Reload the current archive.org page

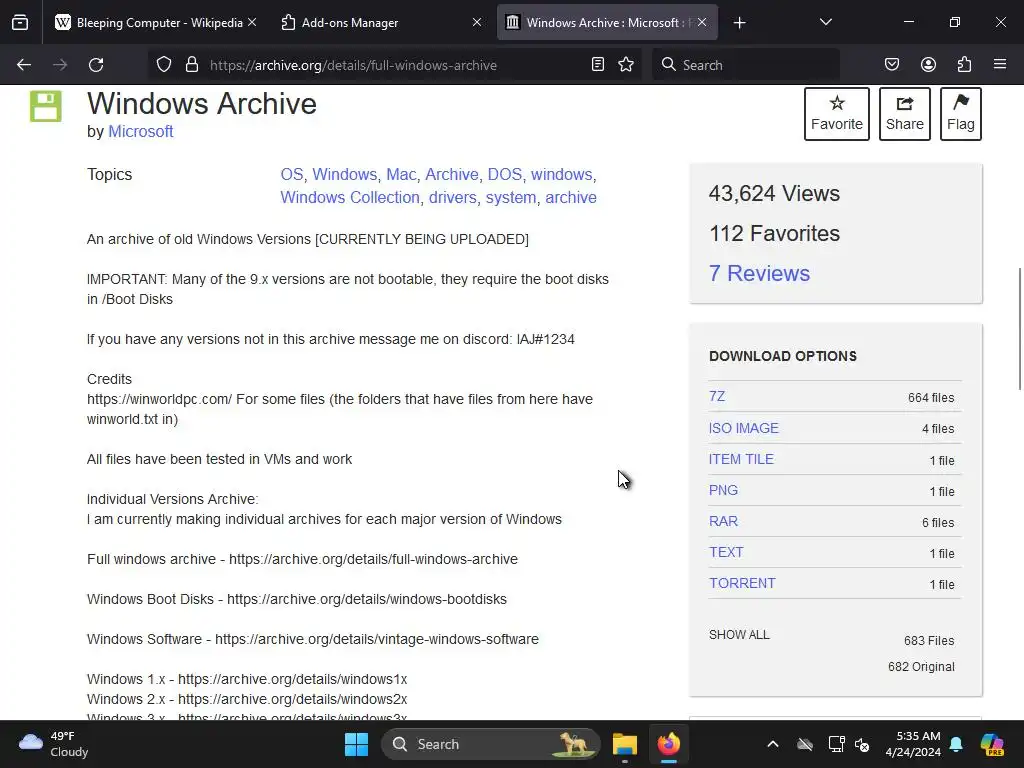coord(96,65)
